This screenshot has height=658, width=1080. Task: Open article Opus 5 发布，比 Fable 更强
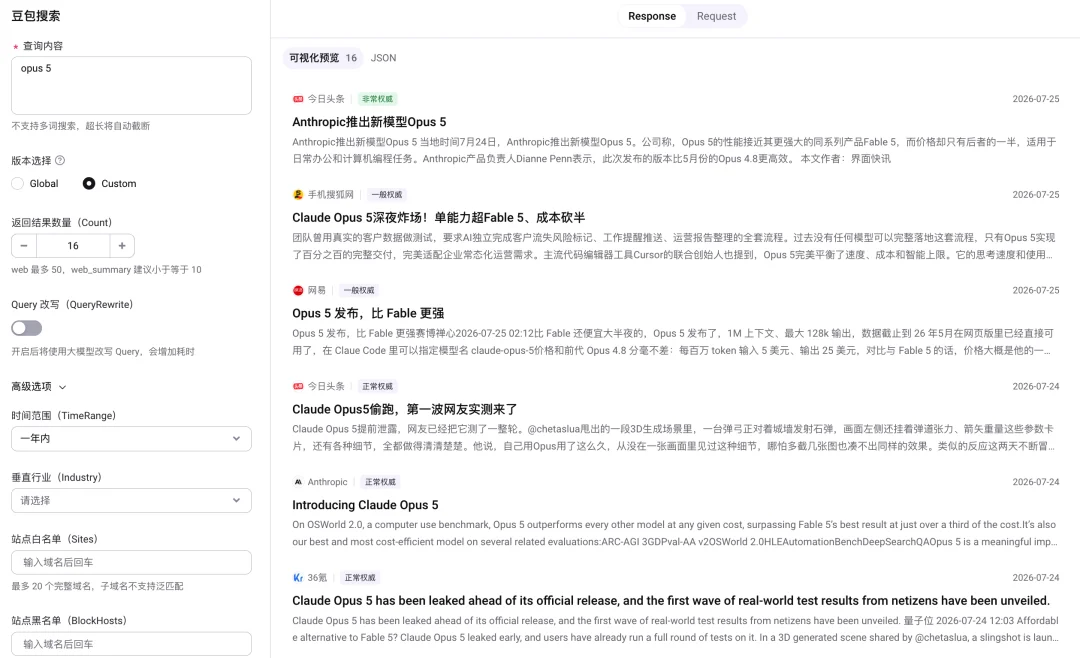coord(368,313)
